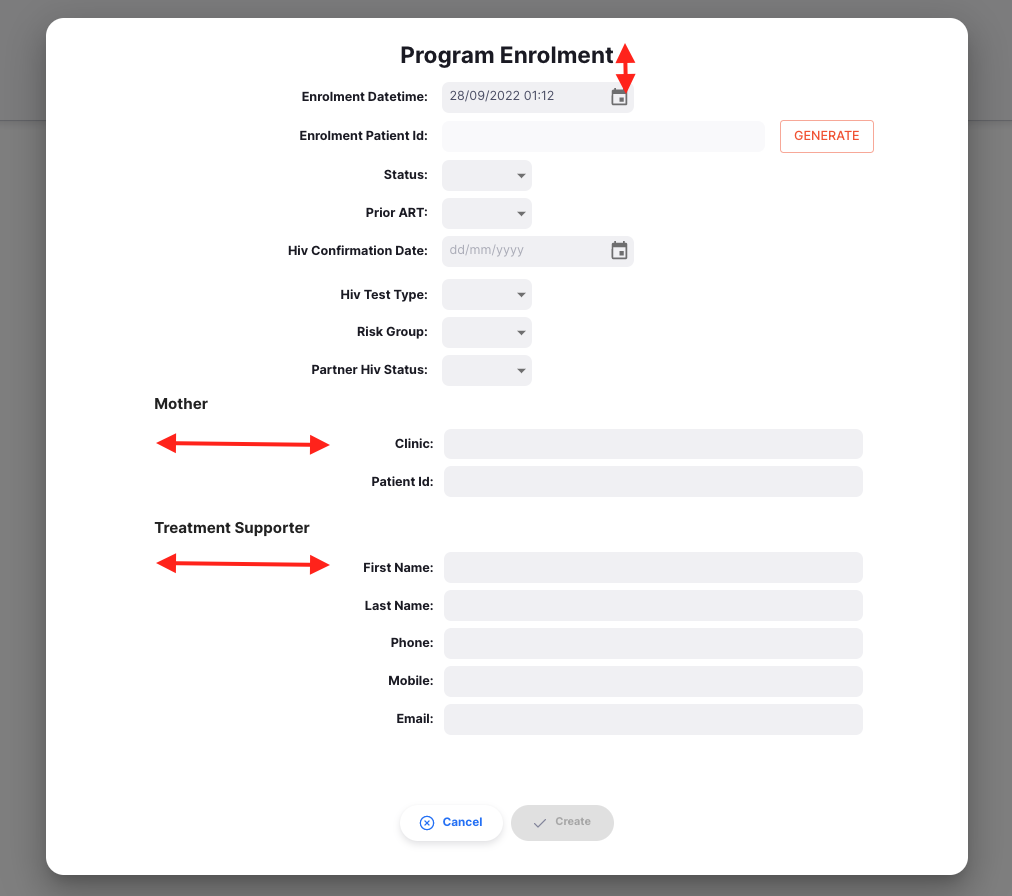The image size is (1012, 896).
Task: Click the Email input field
Action: click(652, 719)
